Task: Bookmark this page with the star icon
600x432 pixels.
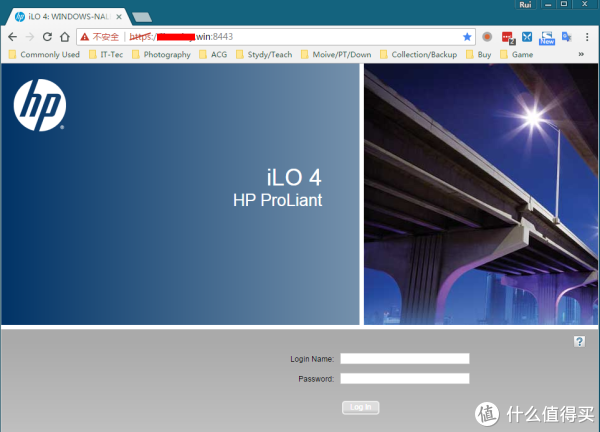Action: click(x=467, y=37)
